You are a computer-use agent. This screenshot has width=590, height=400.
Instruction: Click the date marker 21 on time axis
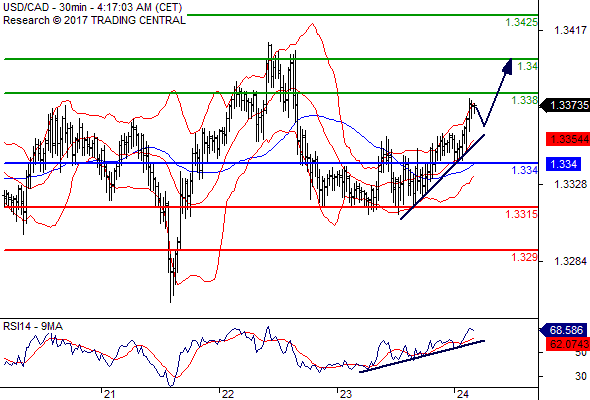pyautogui.click(x=109, y=394)
